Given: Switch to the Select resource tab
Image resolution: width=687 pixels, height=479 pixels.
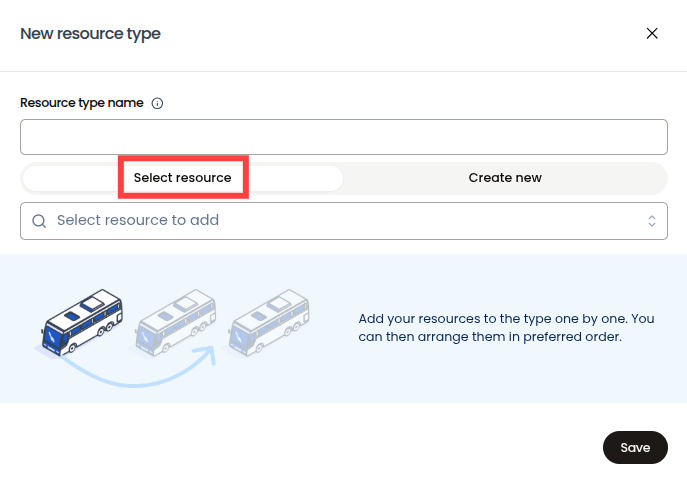Looking at the screenshot, I should point(183,178).
